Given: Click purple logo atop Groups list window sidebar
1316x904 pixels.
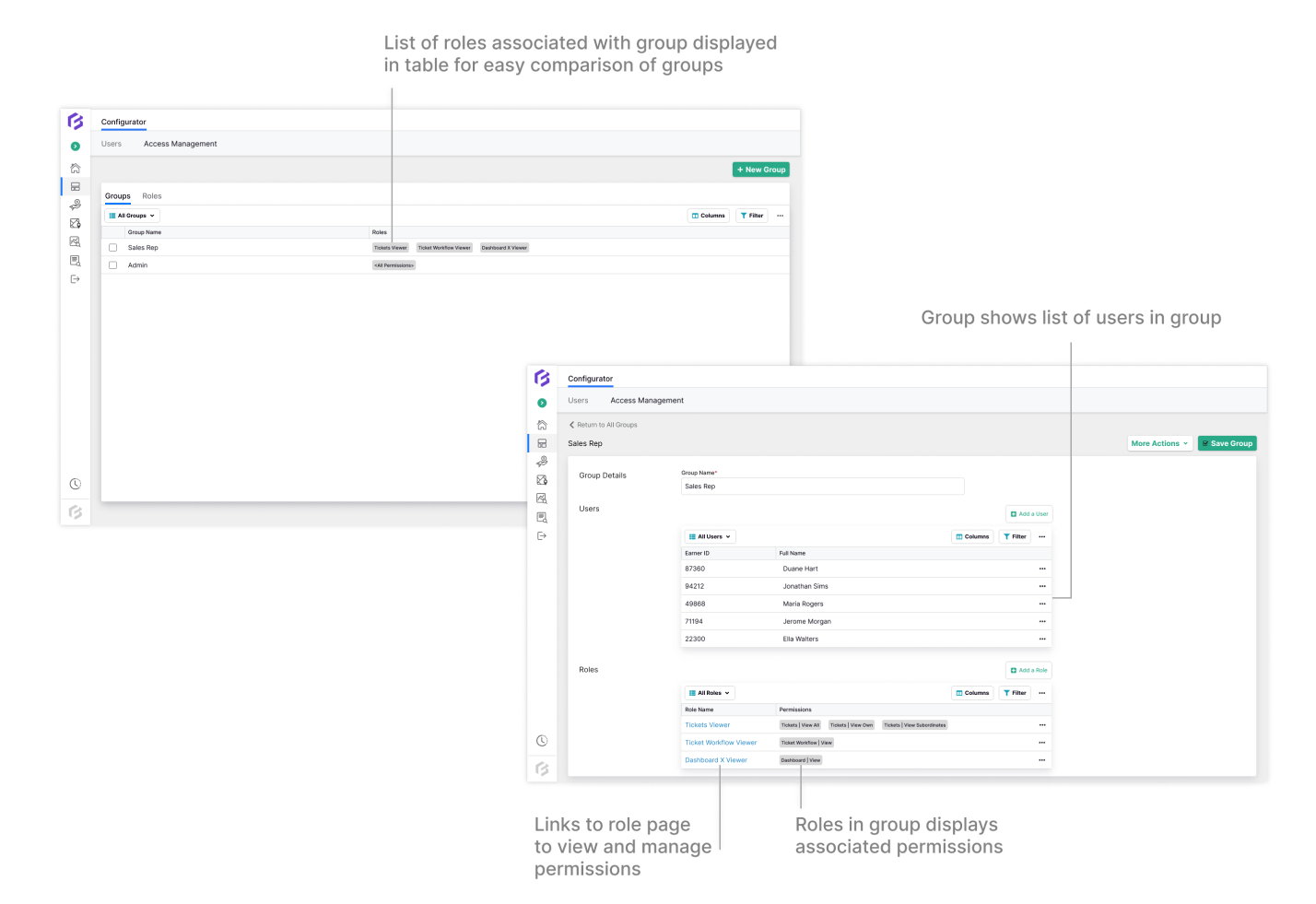Looking at the screenshot, I should (x=76, y=122).
